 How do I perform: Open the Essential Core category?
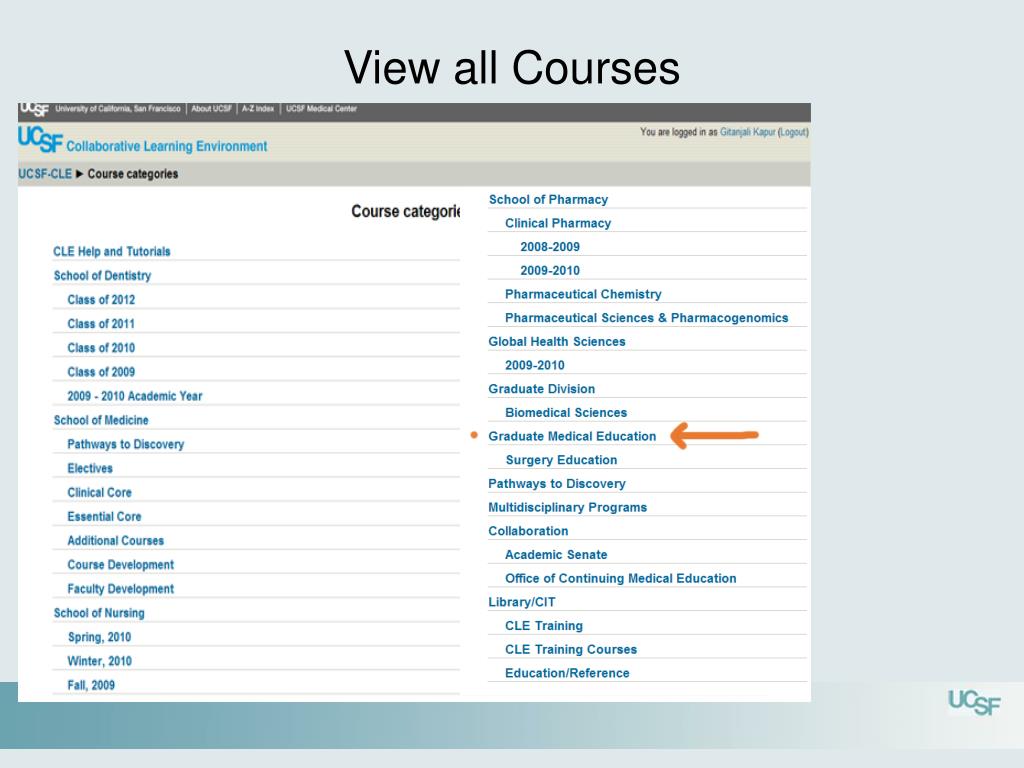(104, 517)
